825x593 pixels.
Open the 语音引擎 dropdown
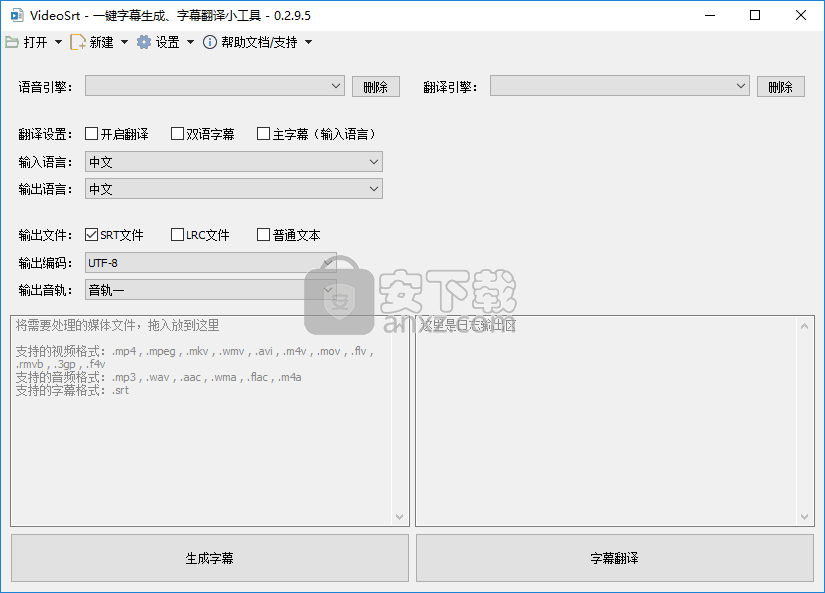click(x=215, y=86)
